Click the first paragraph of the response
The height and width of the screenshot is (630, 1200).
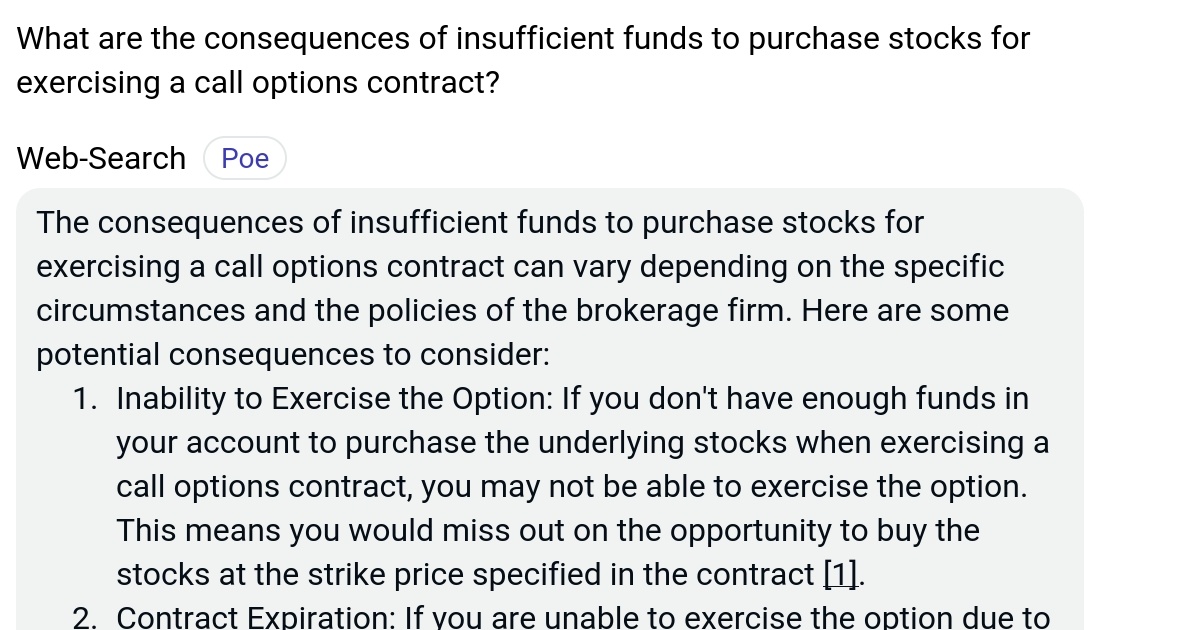point(520,288)
